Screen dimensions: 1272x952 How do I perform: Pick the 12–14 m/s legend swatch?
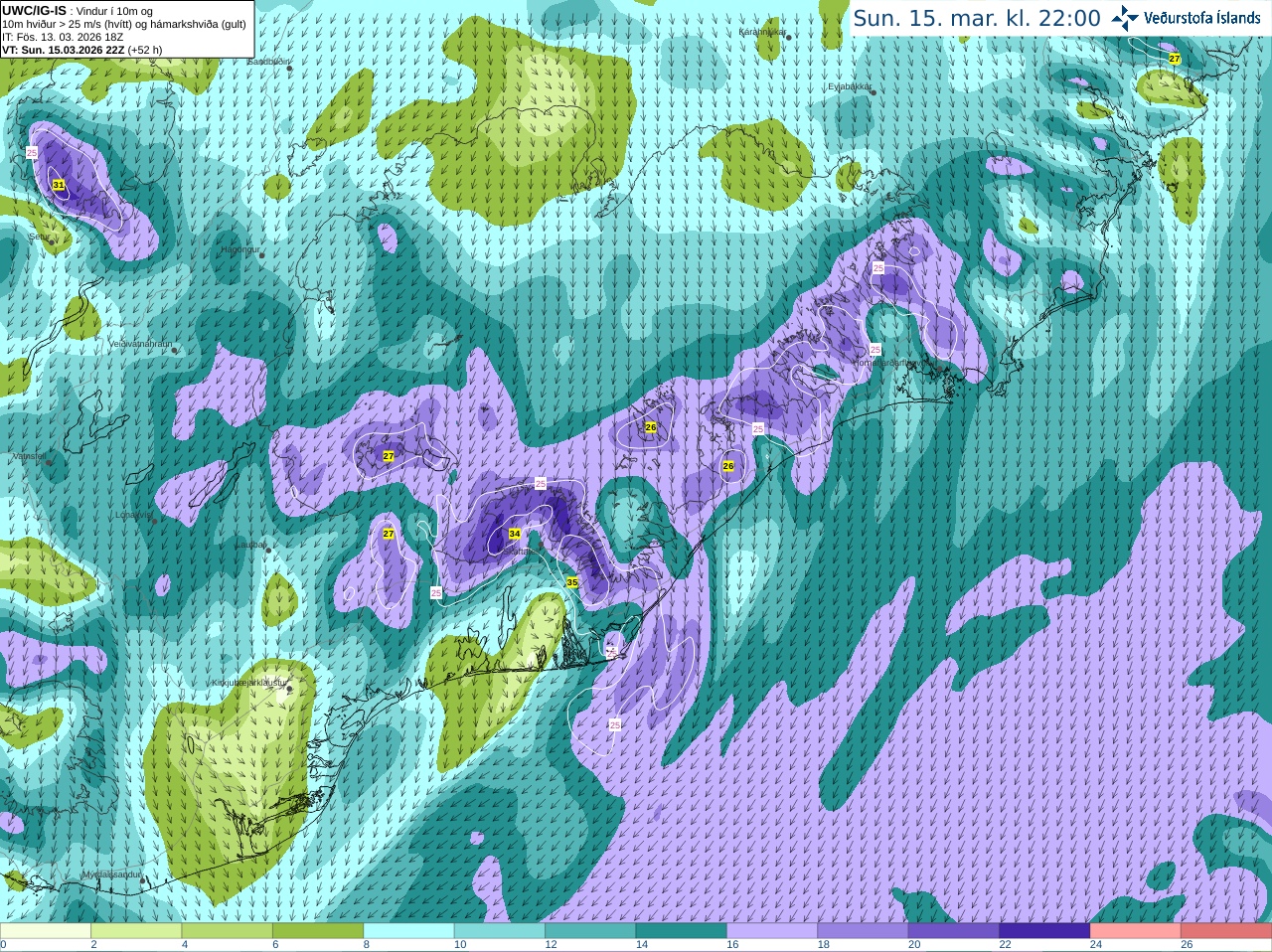(590, 931)
